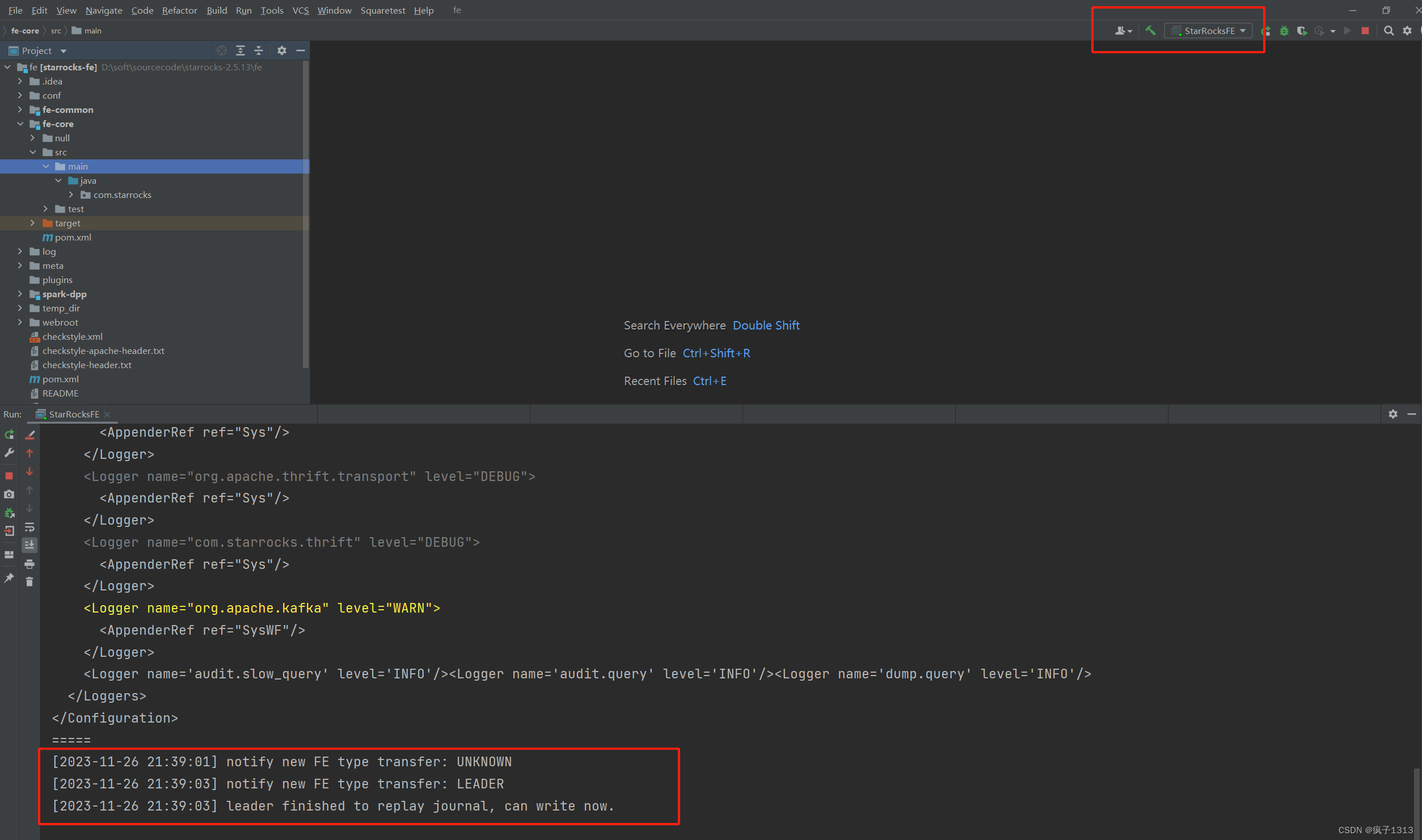The height and width of the screenshot is (840, 1422).
Task: Click the green hammer Build Project icon
Action: click(x=1150, y=31)
